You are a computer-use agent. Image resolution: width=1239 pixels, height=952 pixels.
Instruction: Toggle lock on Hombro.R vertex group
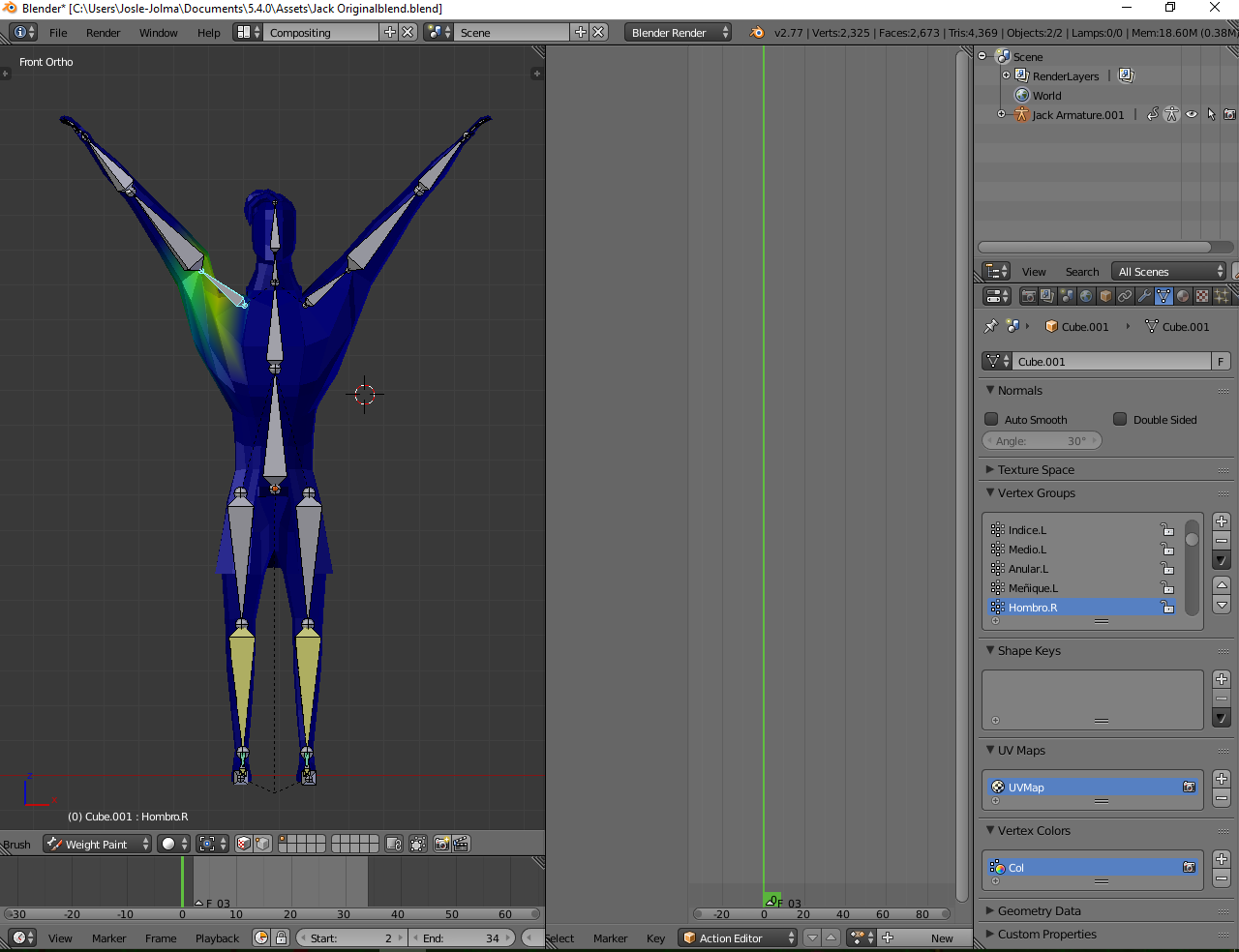(1167, 608)
